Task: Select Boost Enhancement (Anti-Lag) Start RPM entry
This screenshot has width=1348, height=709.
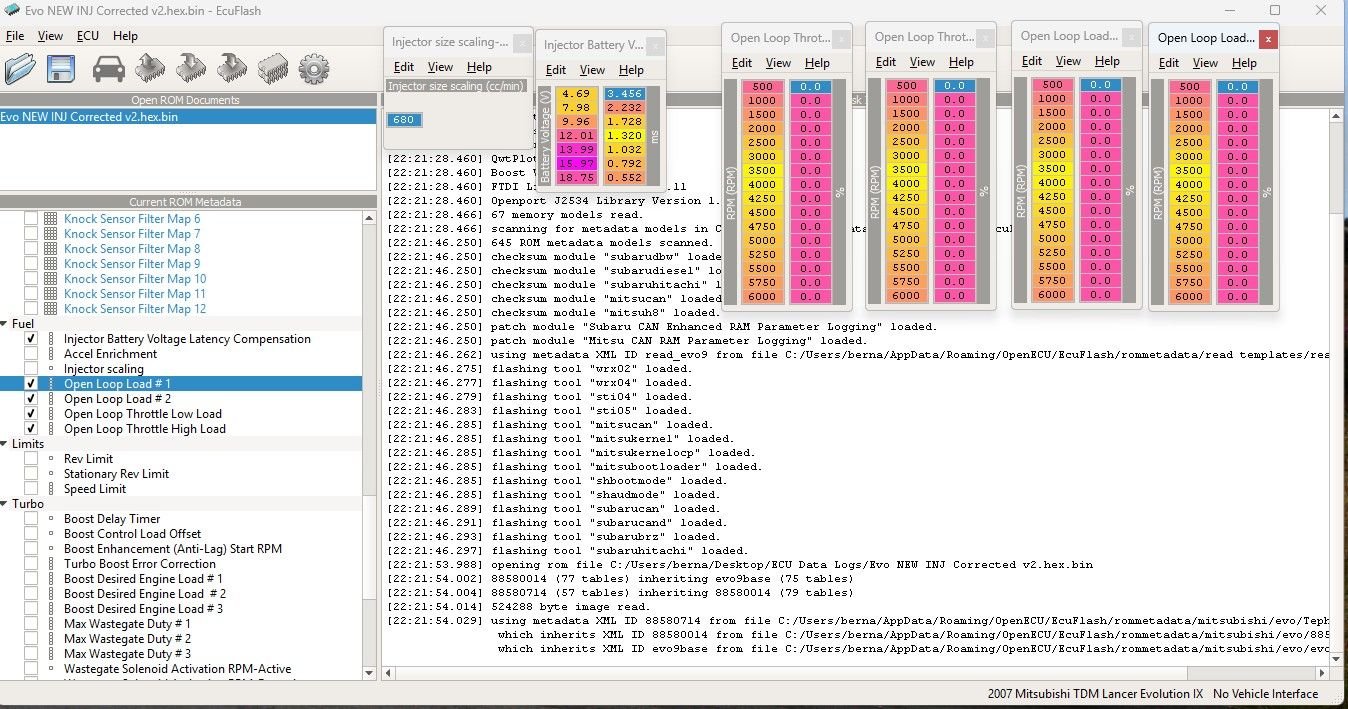Action: (173, 549)
